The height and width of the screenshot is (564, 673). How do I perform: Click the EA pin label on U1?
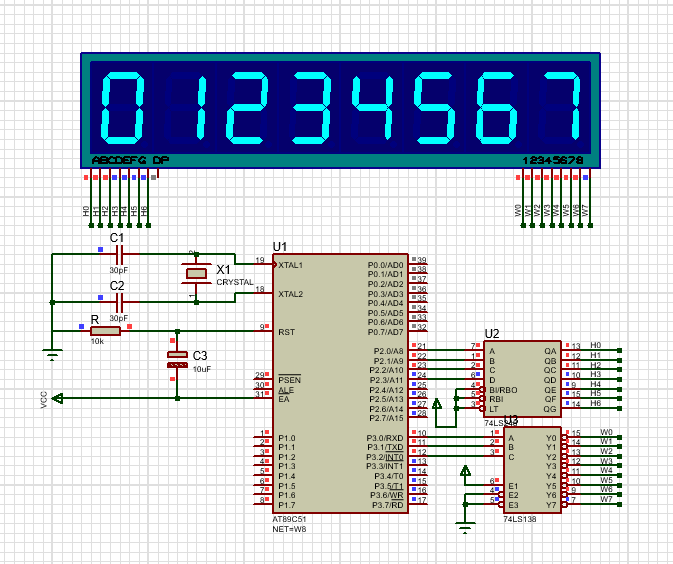pos(284,399)
